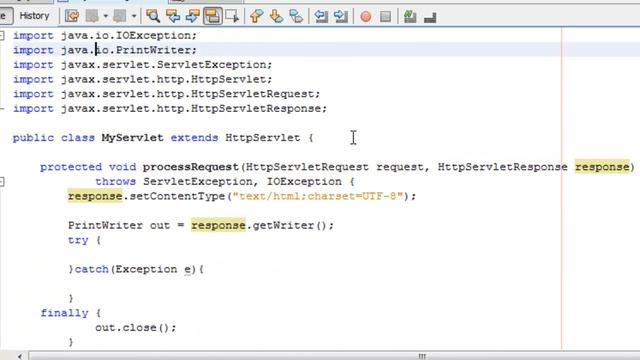
Task: Collapse the imports code fold marker
Action: tap(2, 36)
